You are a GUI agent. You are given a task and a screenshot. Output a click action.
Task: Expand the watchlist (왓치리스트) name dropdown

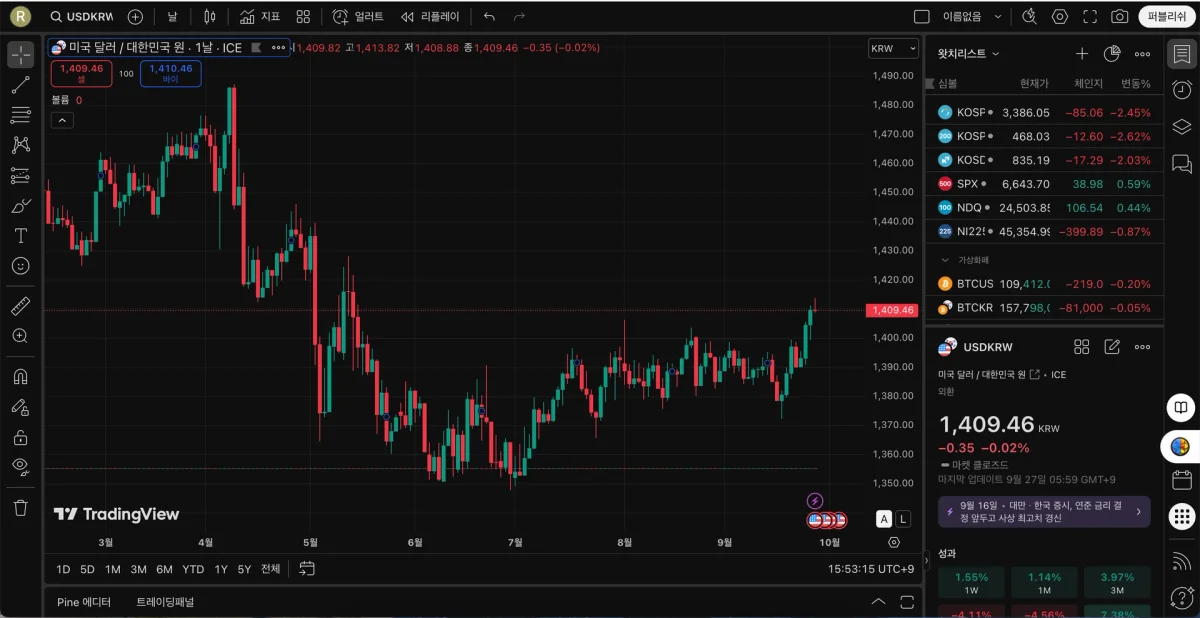(969, 54)
